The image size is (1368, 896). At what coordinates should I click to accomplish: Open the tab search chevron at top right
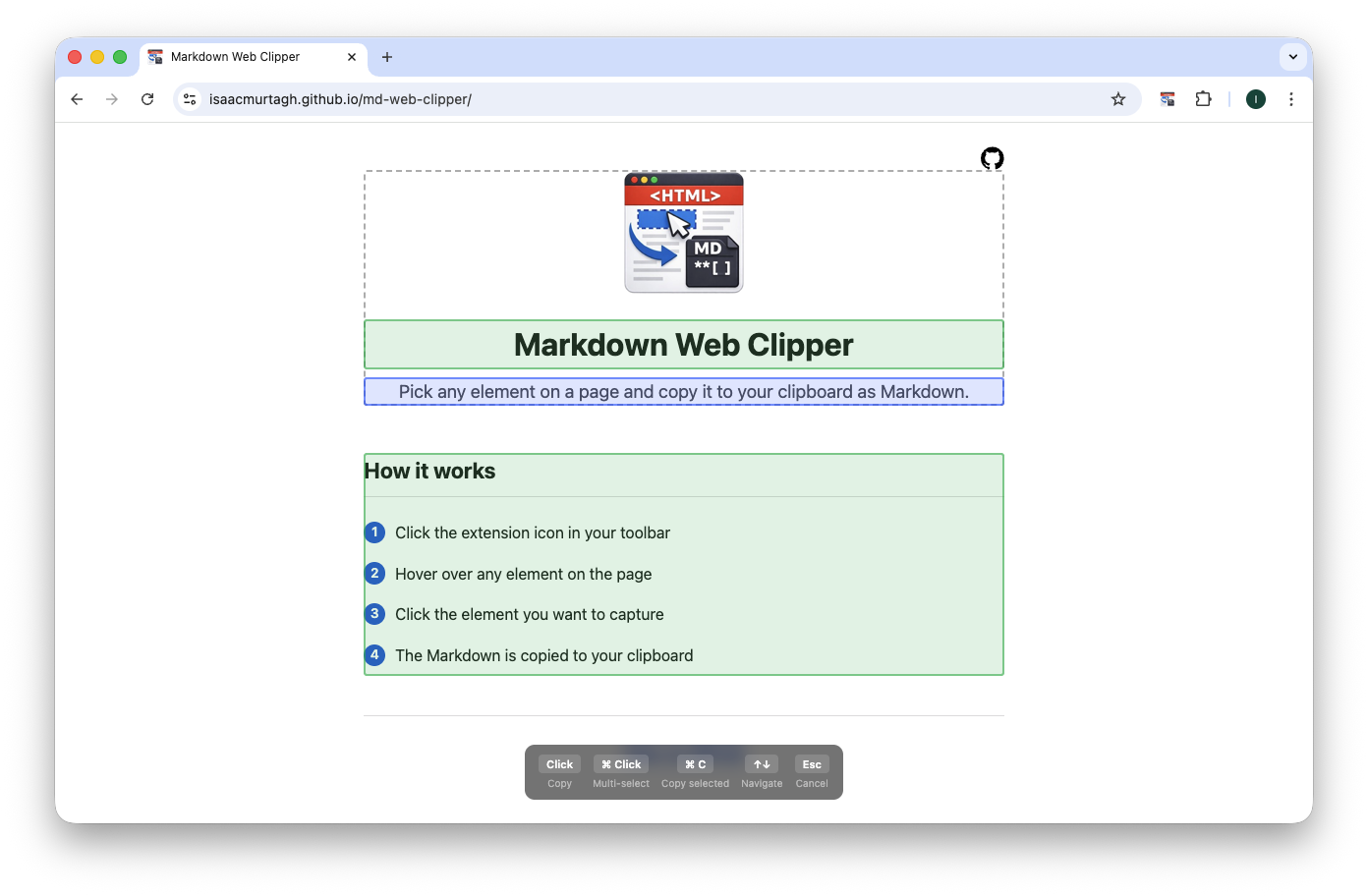[1293, 56]
